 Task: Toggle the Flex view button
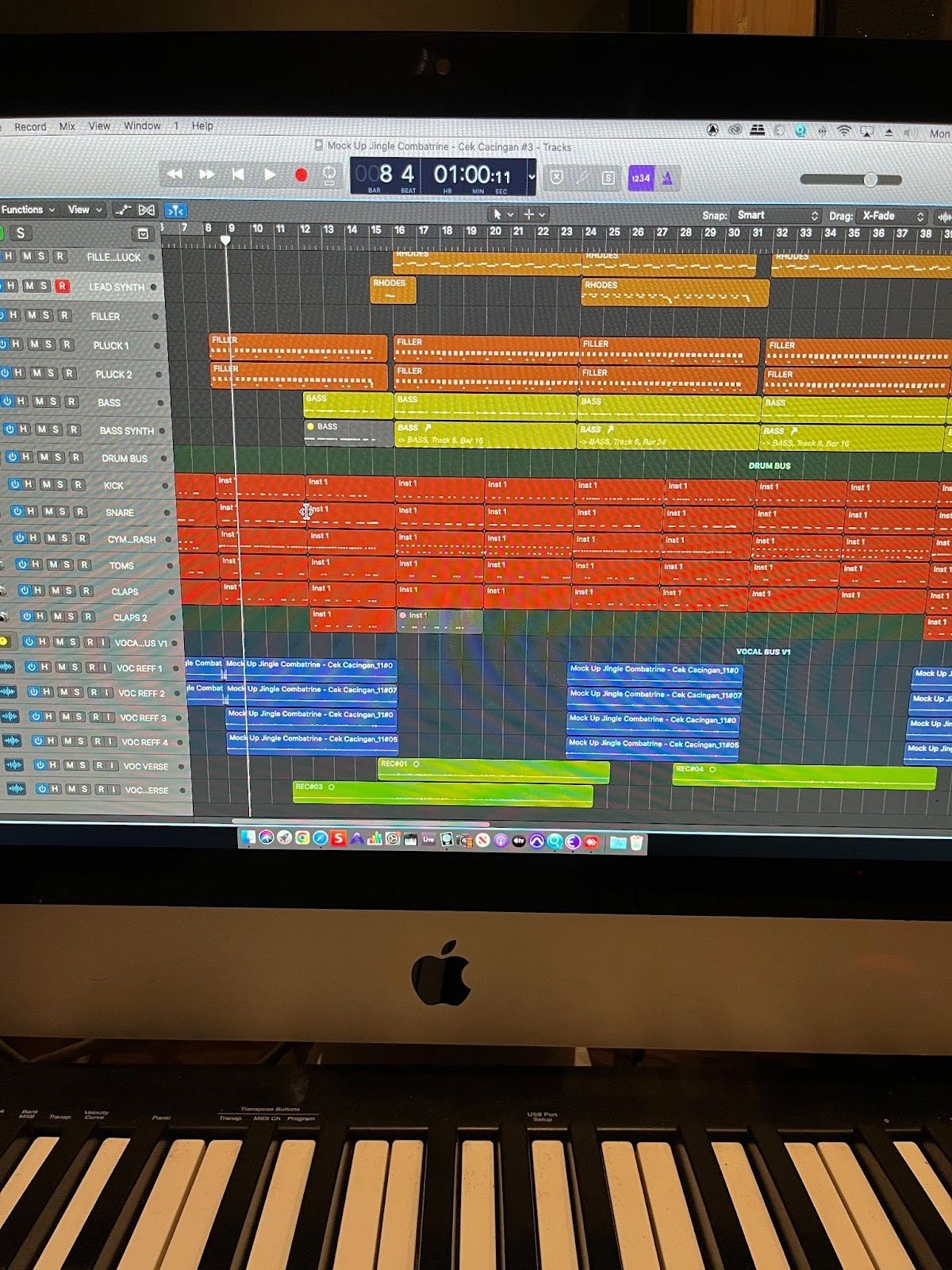point(147,210)
